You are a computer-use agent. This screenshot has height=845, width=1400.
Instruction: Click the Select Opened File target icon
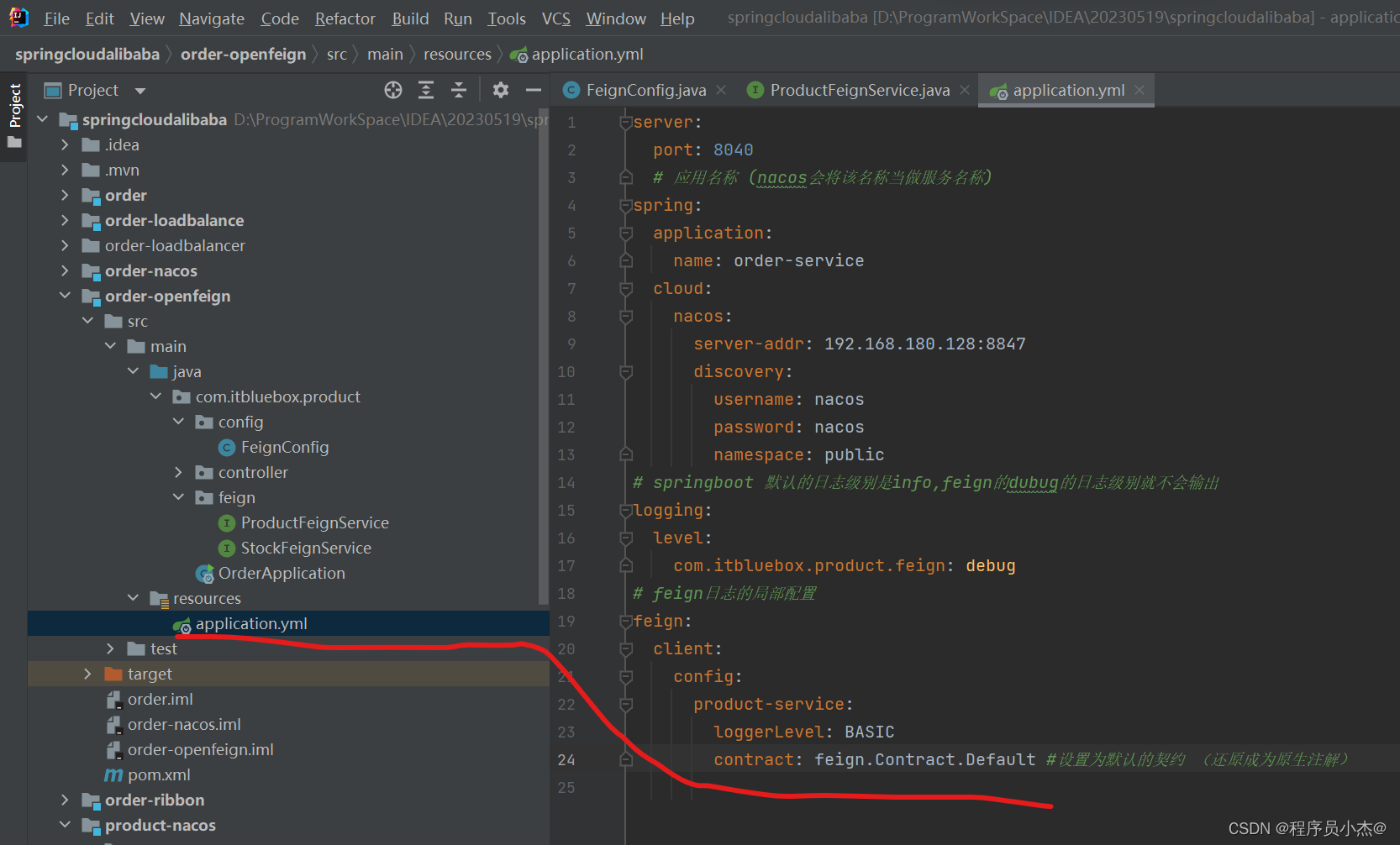pos(393,90)
